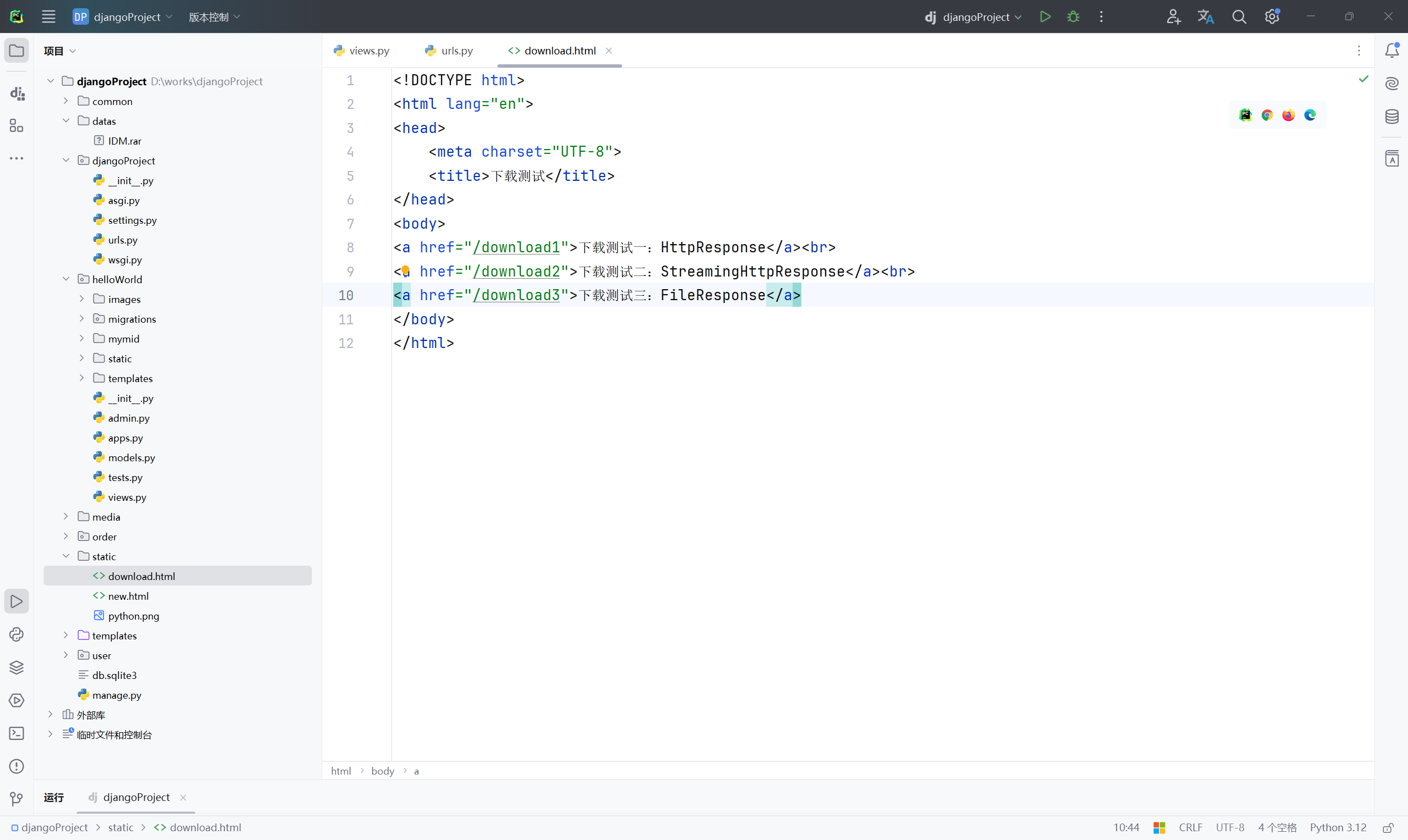The height and width of the screenshot is (840, 1408).
Task: Preview page in built-in PyCharm browser
Action: (1246, 115)
